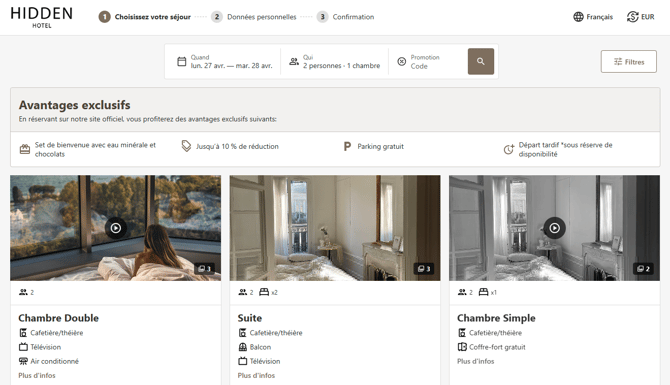The width and height of the screenshot is (670, 385).
Task: Click the guest capacity icon under Chambre Double
Action: (23, 292)
